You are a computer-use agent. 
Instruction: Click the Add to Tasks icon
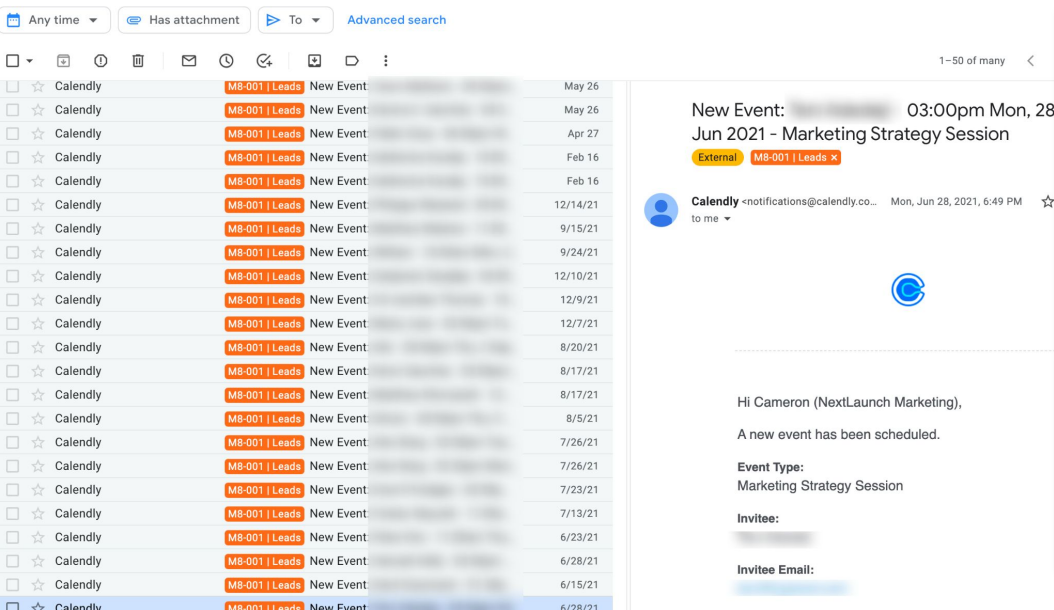pyautogui.click(x=264, y=61)
